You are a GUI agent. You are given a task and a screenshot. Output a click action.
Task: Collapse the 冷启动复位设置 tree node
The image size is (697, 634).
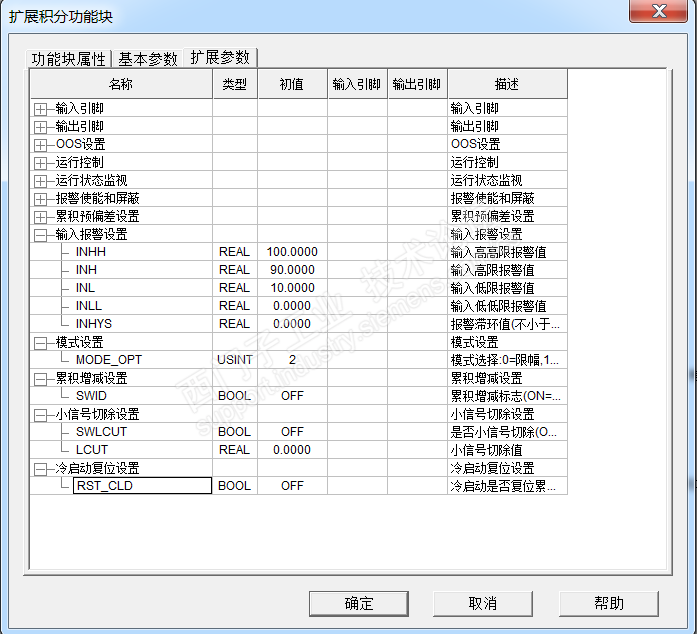pyautogui.click(x=40, y=469)
